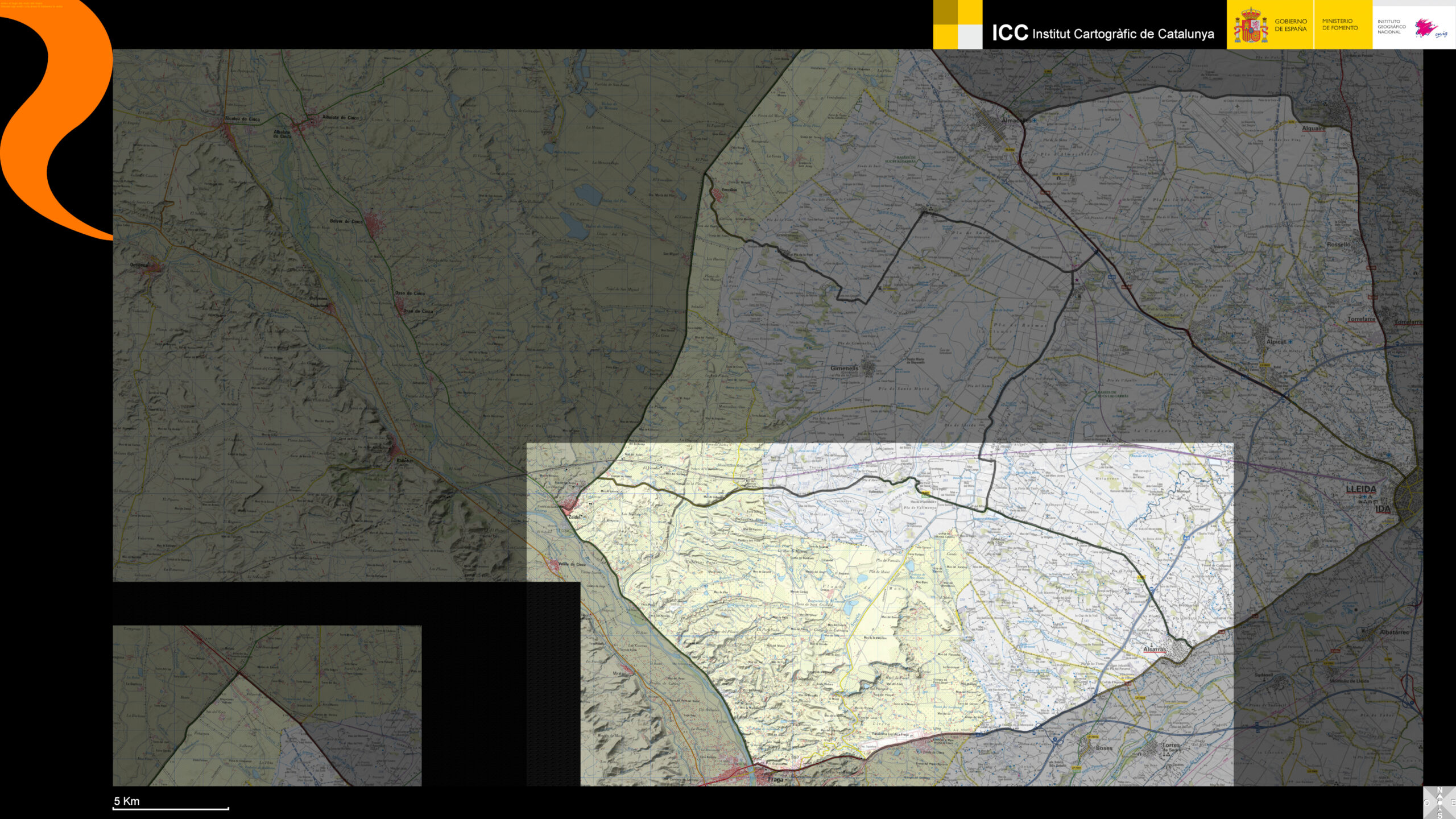The width and height of the screenshot is (1456, 819).
Task: Click the E letter on the compass
Action: pyautogui.click(x=1453, y=803)
